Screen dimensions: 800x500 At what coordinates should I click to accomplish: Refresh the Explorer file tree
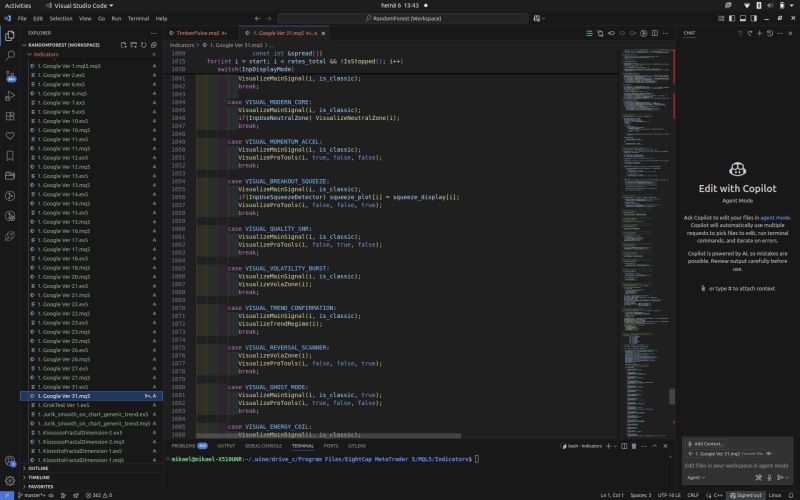pos(143,44)
